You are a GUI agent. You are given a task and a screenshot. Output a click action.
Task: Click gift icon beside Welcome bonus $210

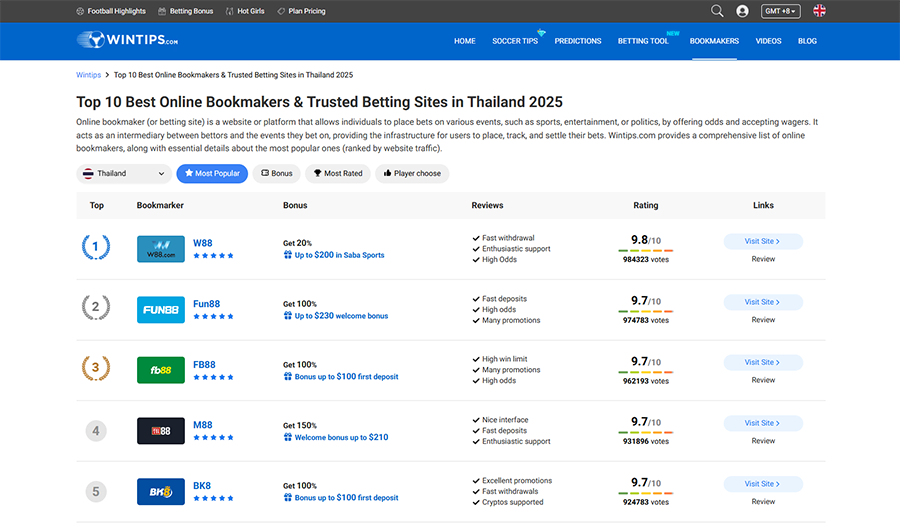288,437
